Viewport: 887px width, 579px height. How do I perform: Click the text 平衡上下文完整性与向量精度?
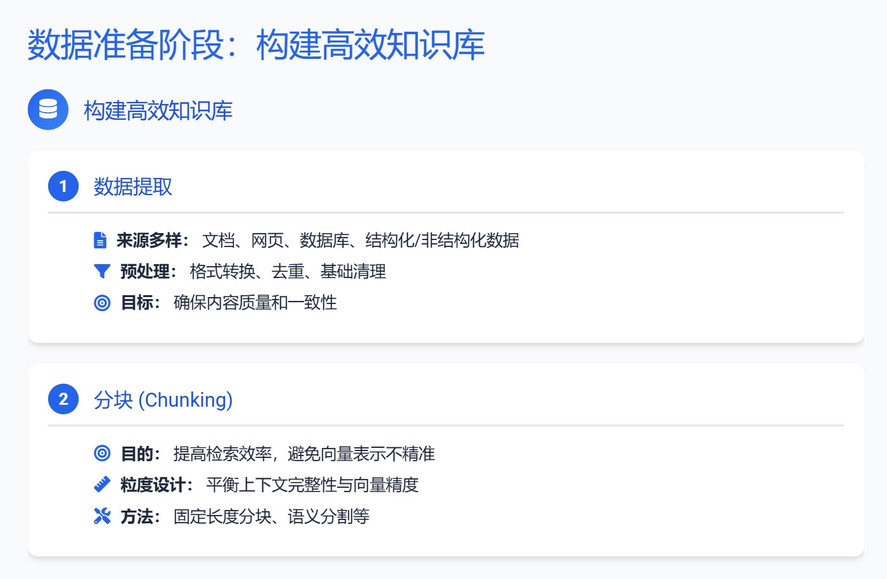pos(312,485)
